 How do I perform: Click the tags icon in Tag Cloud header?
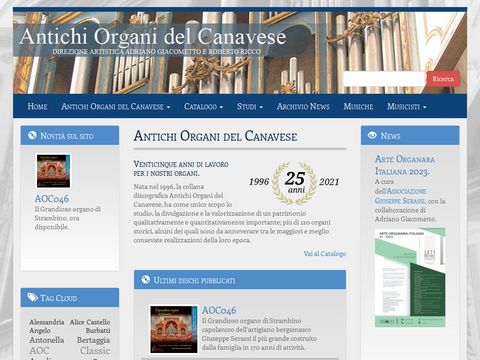pyautogui.click(x=32, y=297)
